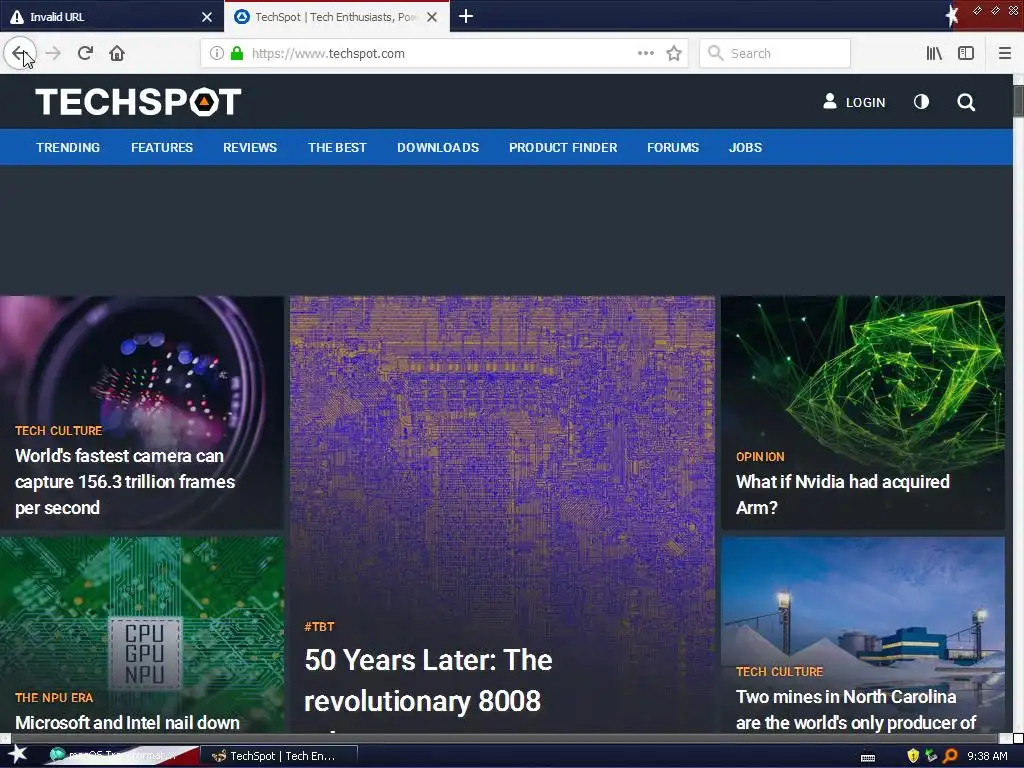Click the macOS Transformation taskbar button

click(121, 756)
